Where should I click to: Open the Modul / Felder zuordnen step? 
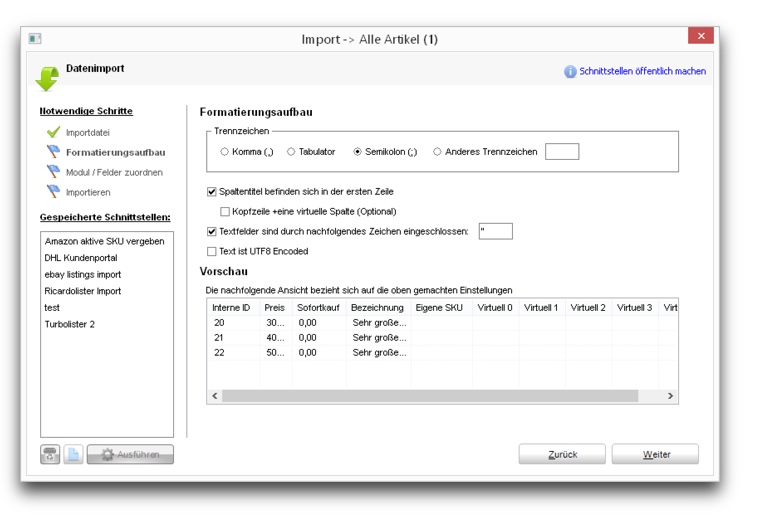114,172
